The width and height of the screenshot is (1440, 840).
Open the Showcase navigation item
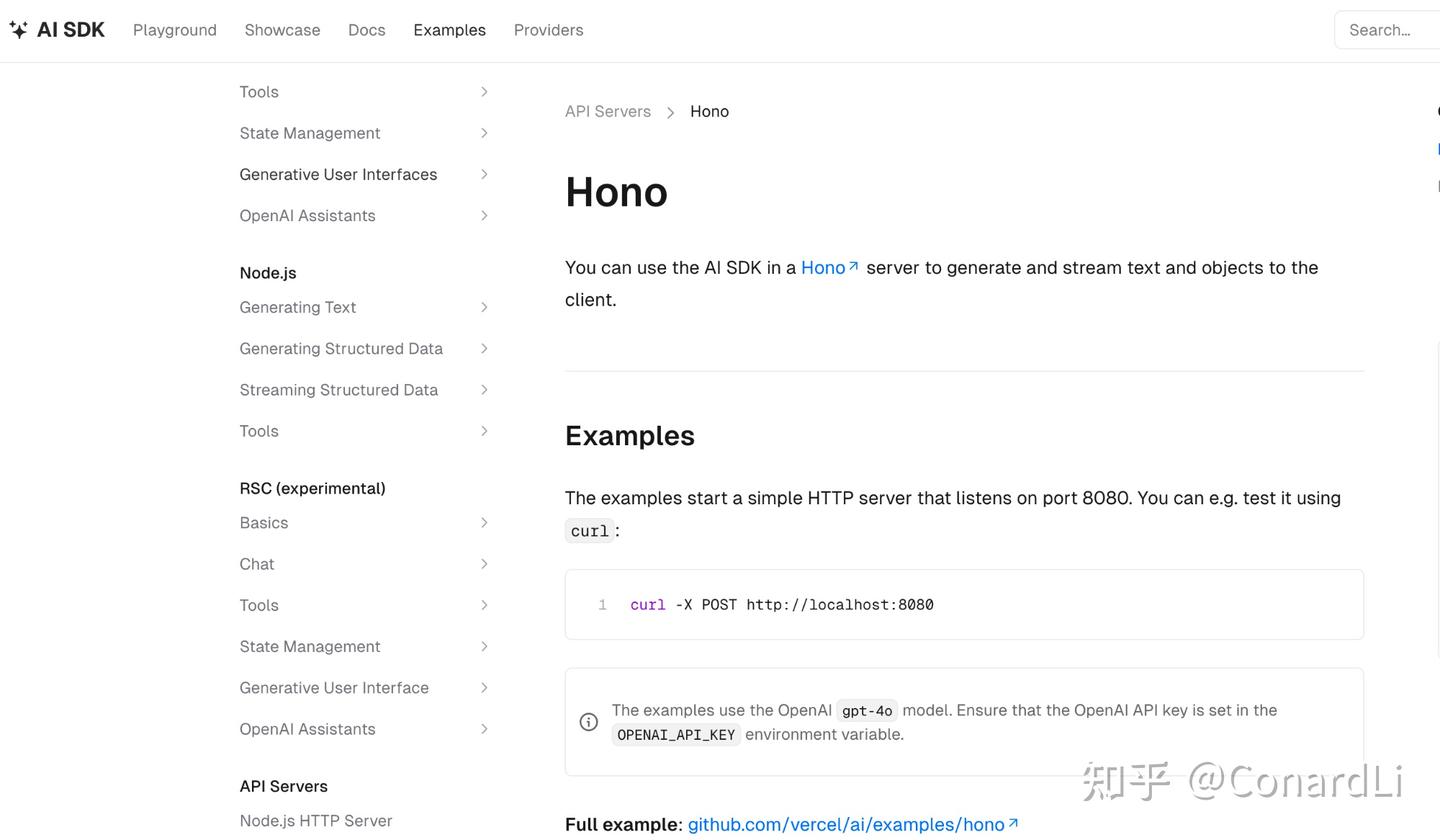pos(282,29)
